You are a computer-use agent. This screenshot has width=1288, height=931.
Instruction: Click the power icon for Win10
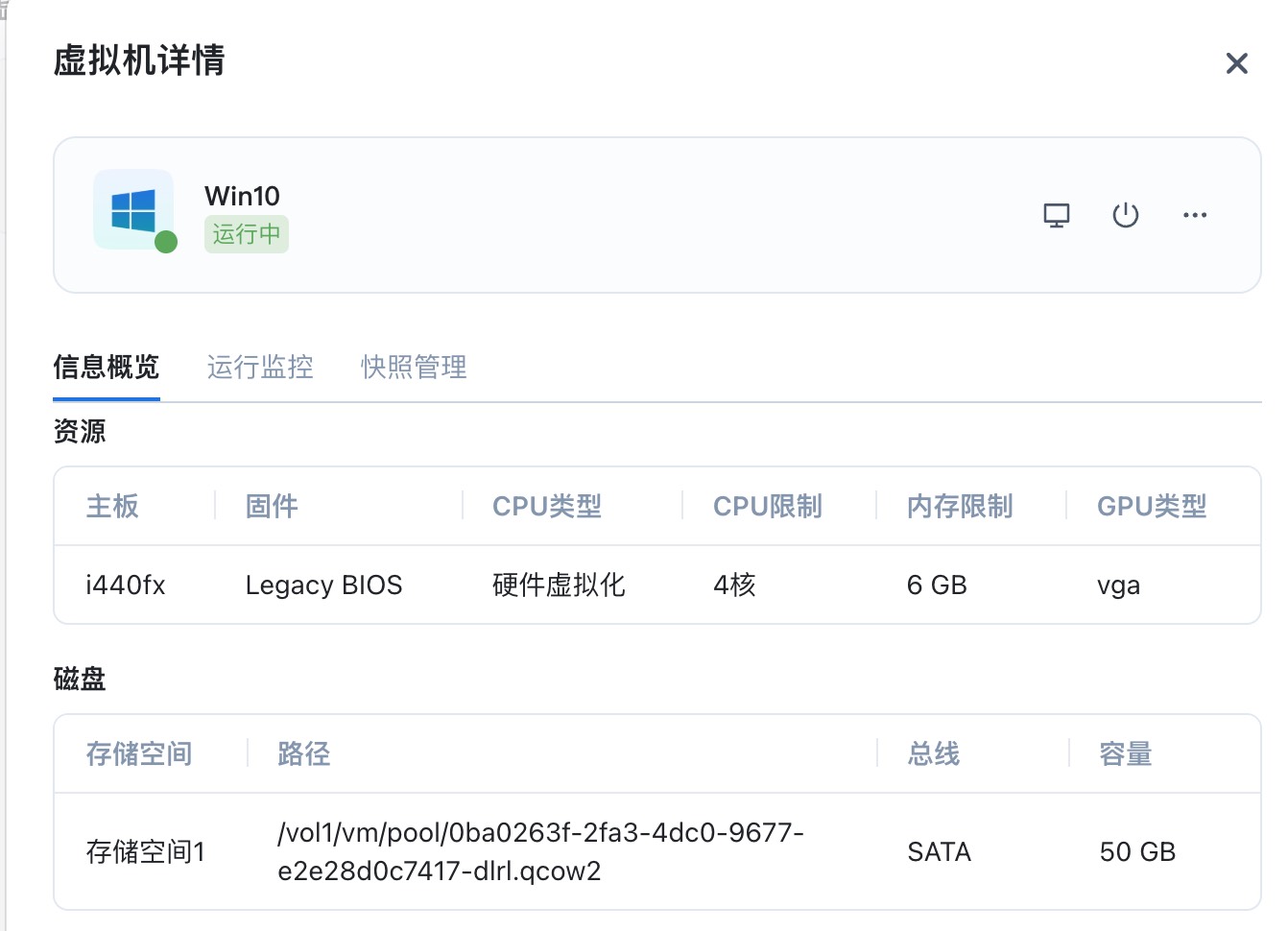1125,215
